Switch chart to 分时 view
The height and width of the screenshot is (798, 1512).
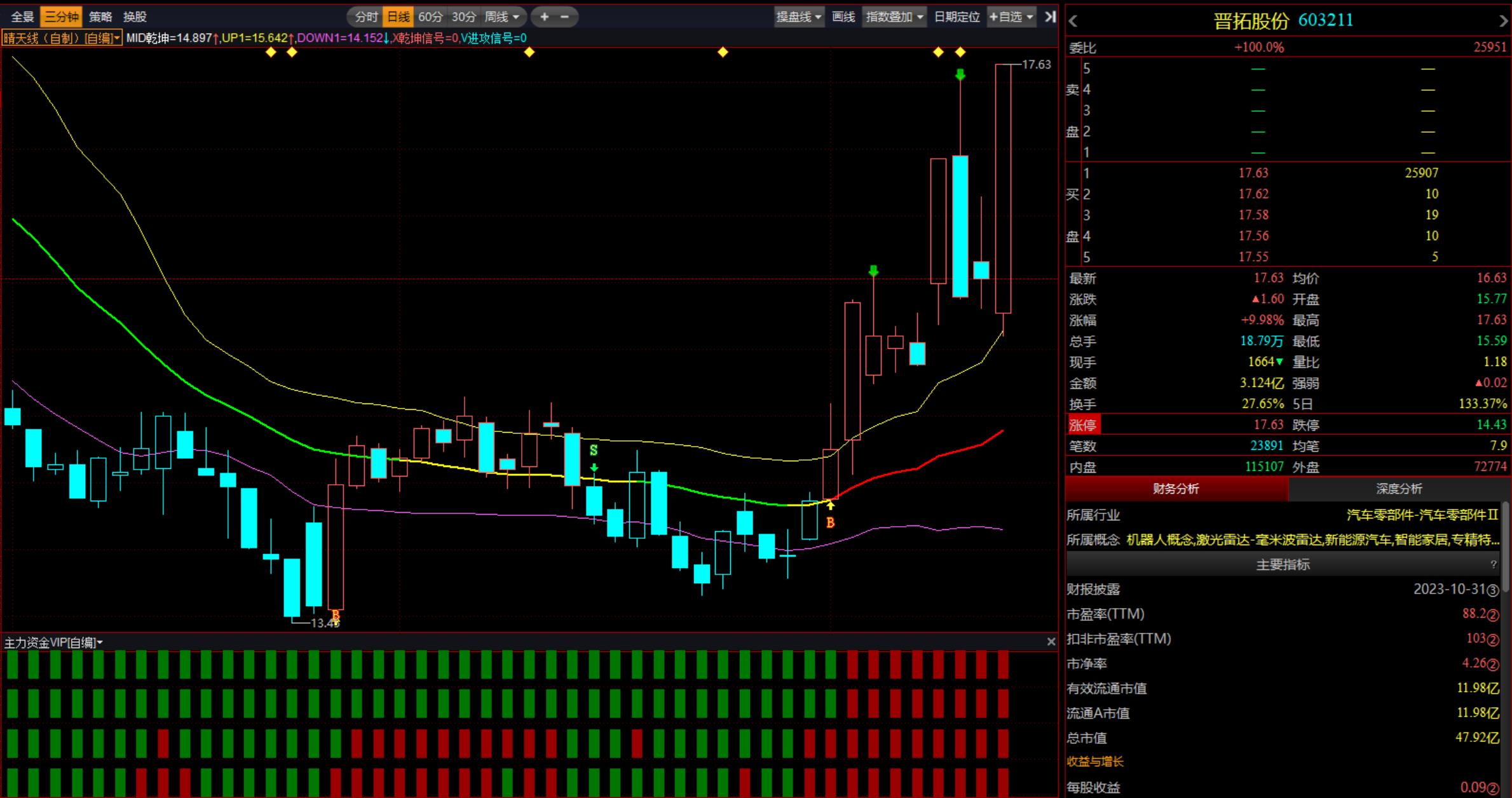(x=366, y=17)
